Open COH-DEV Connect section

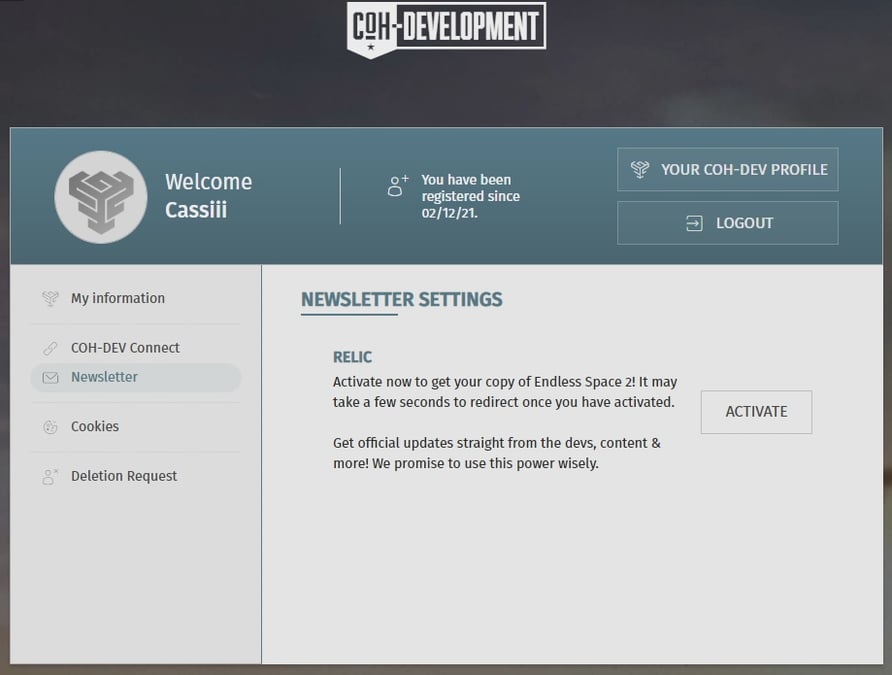click(136, 347)
